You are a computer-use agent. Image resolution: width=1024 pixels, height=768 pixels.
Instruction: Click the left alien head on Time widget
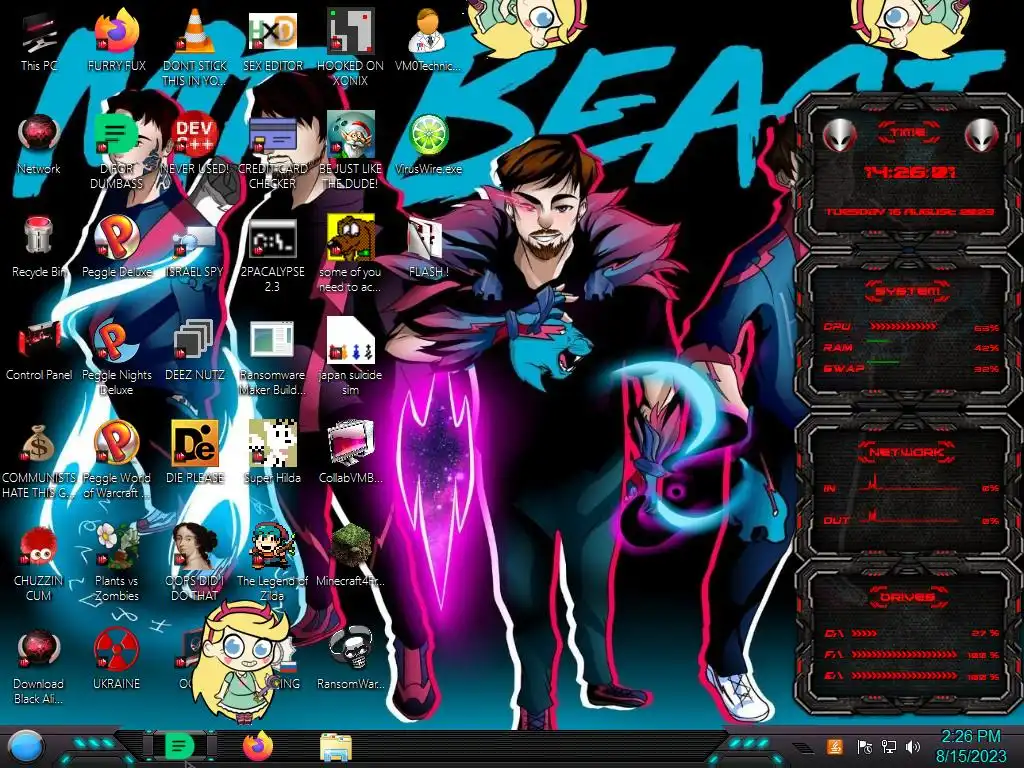839,136
